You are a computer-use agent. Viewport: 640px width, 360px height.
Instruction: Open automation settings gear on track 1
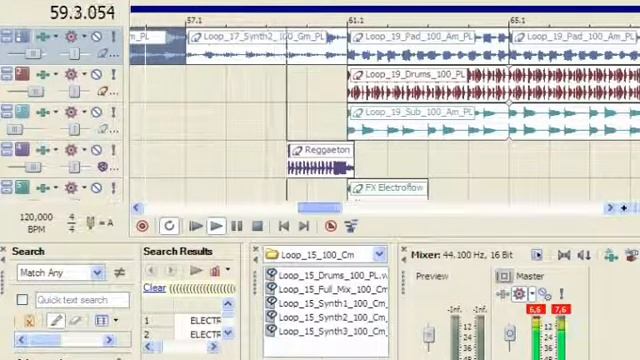[x=71, y=37]
